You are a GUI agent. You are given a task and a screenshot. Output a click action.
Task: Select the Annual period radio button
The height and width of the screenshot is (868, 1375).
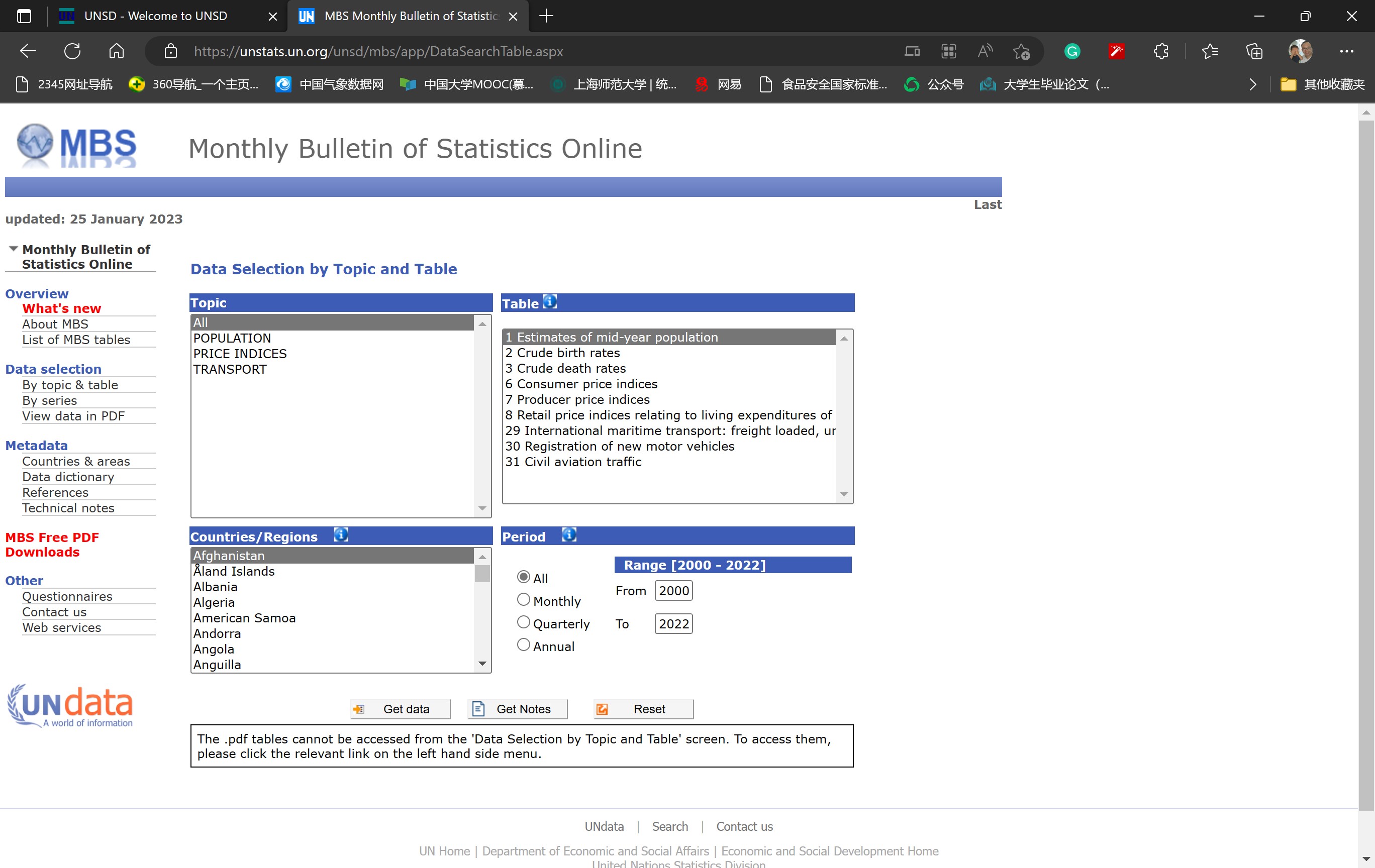tap(523, 645)
